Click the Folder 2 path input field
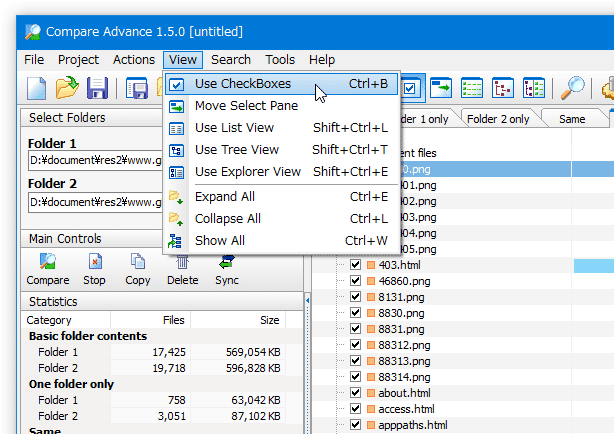614x434 pixels. pos(96,203)
